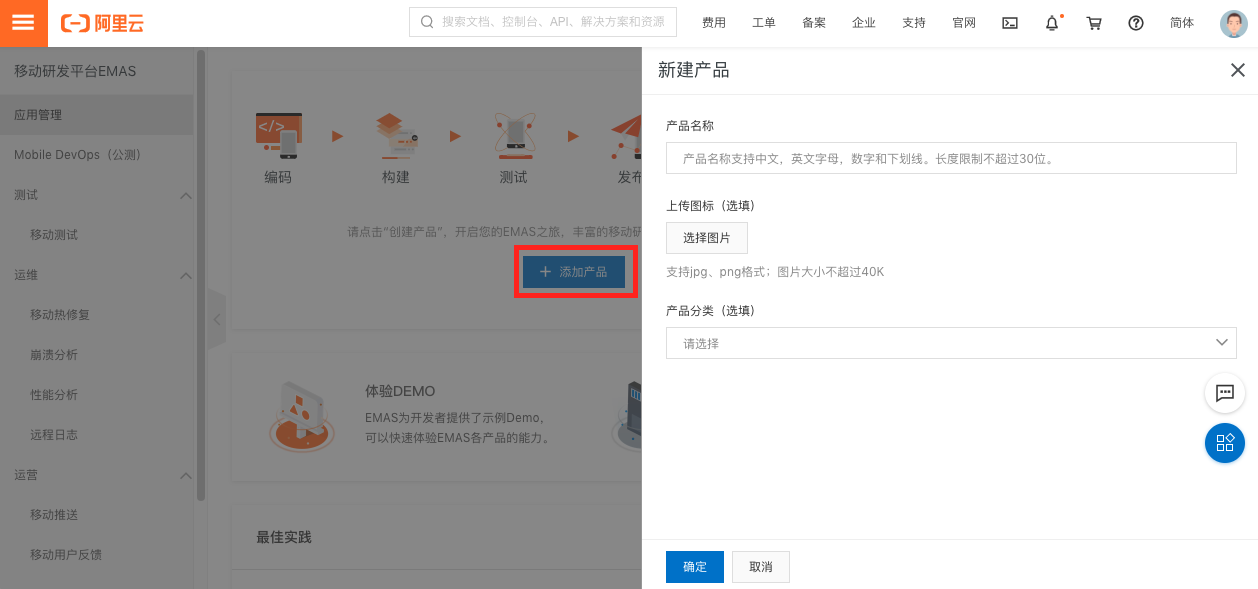Focus the top search box

pos(543,22)
